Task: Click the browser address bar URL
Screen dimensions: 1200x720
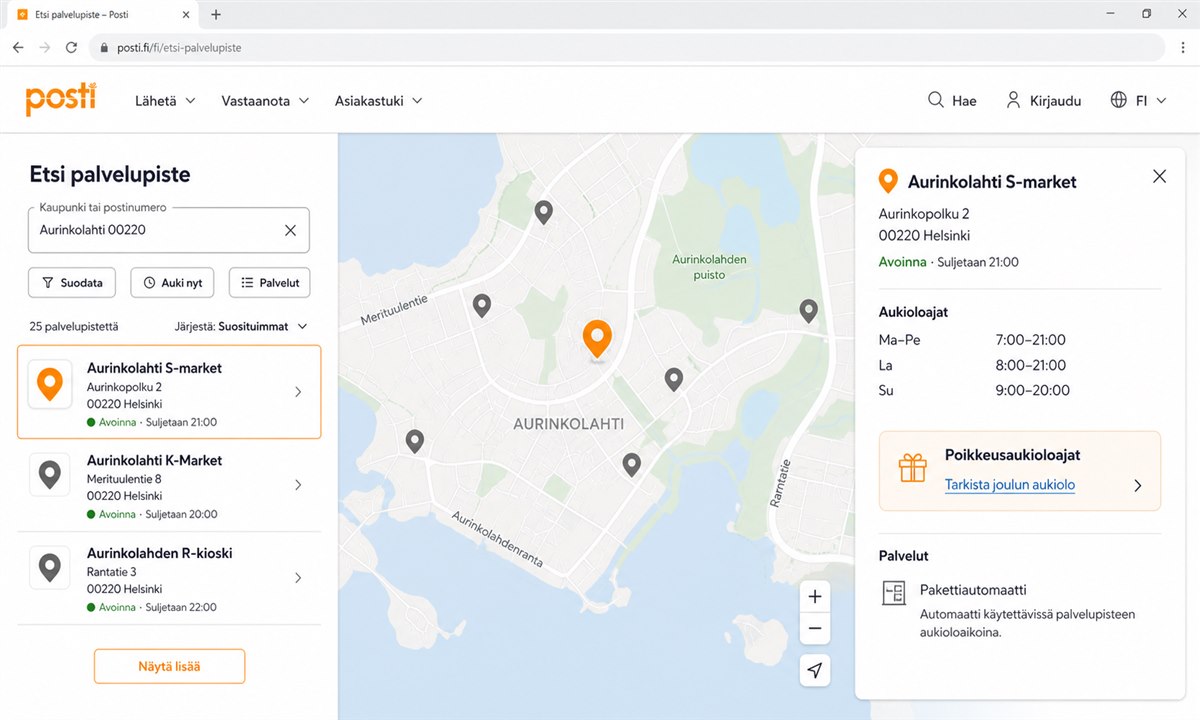Action: [x=180, y=47]
